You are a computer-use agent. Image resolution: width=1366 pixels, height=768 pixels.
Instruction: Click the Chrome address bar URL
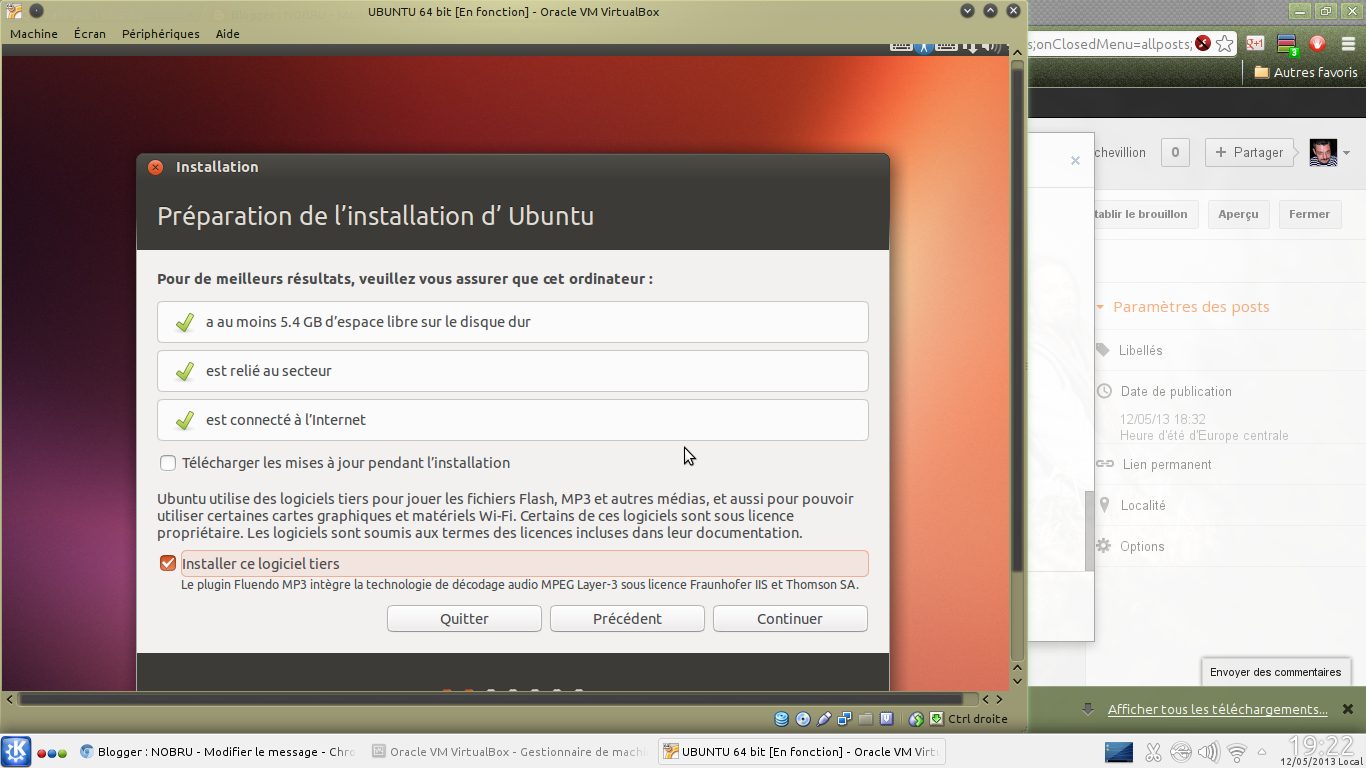1112,44
